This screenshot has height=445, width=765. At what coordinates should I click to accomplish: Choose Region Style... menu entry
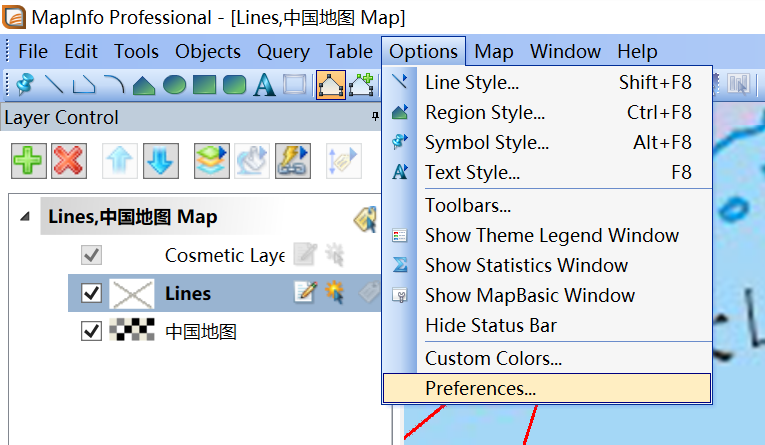click(547, 112)
